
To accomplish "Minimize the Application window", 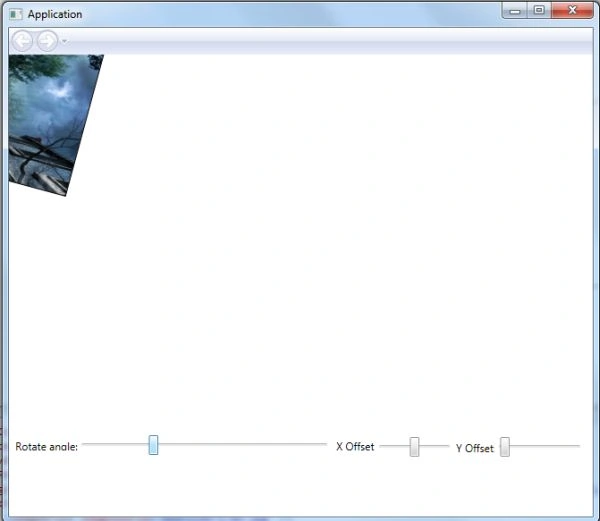I will [x=515, y=11].
